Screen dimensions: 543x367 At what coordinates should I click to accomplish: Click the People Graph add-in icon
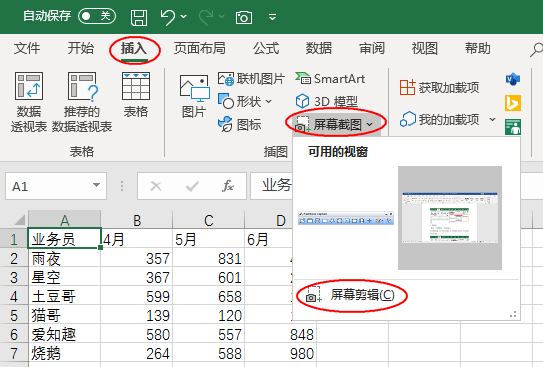coord(513,127)
